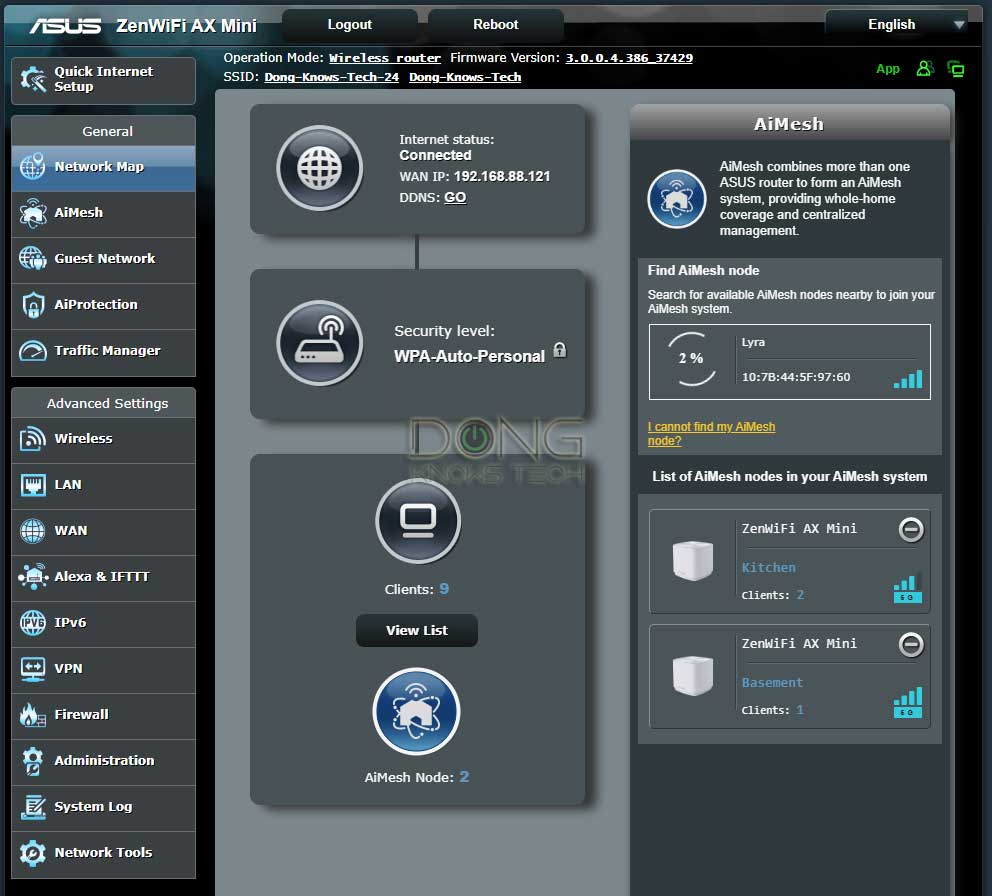The height and width of the screenshot is (896, 992).
Task: Click the System Log icon
Action: pos(32,807)
